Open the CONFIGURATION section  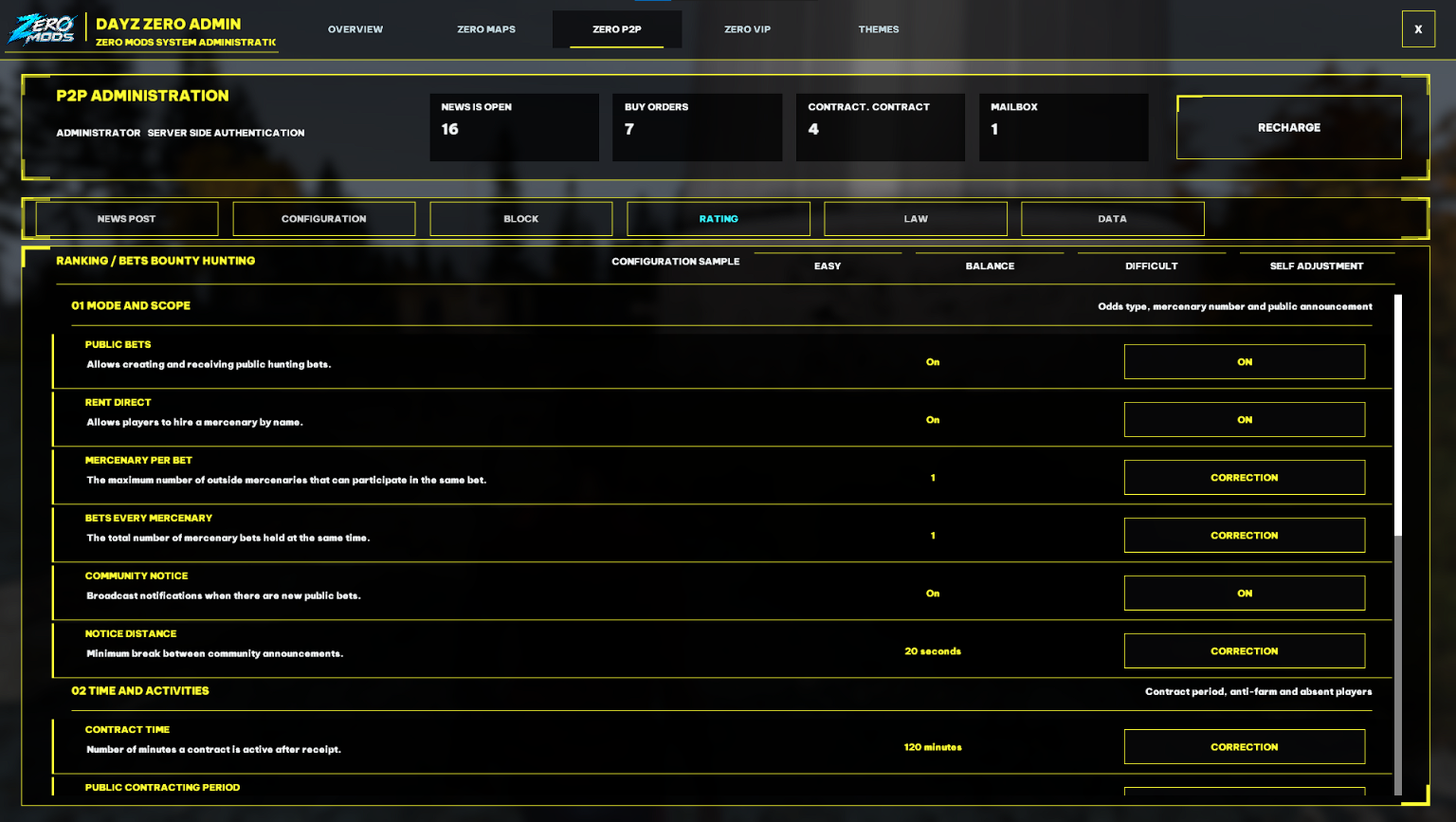(x=324, y=219)
